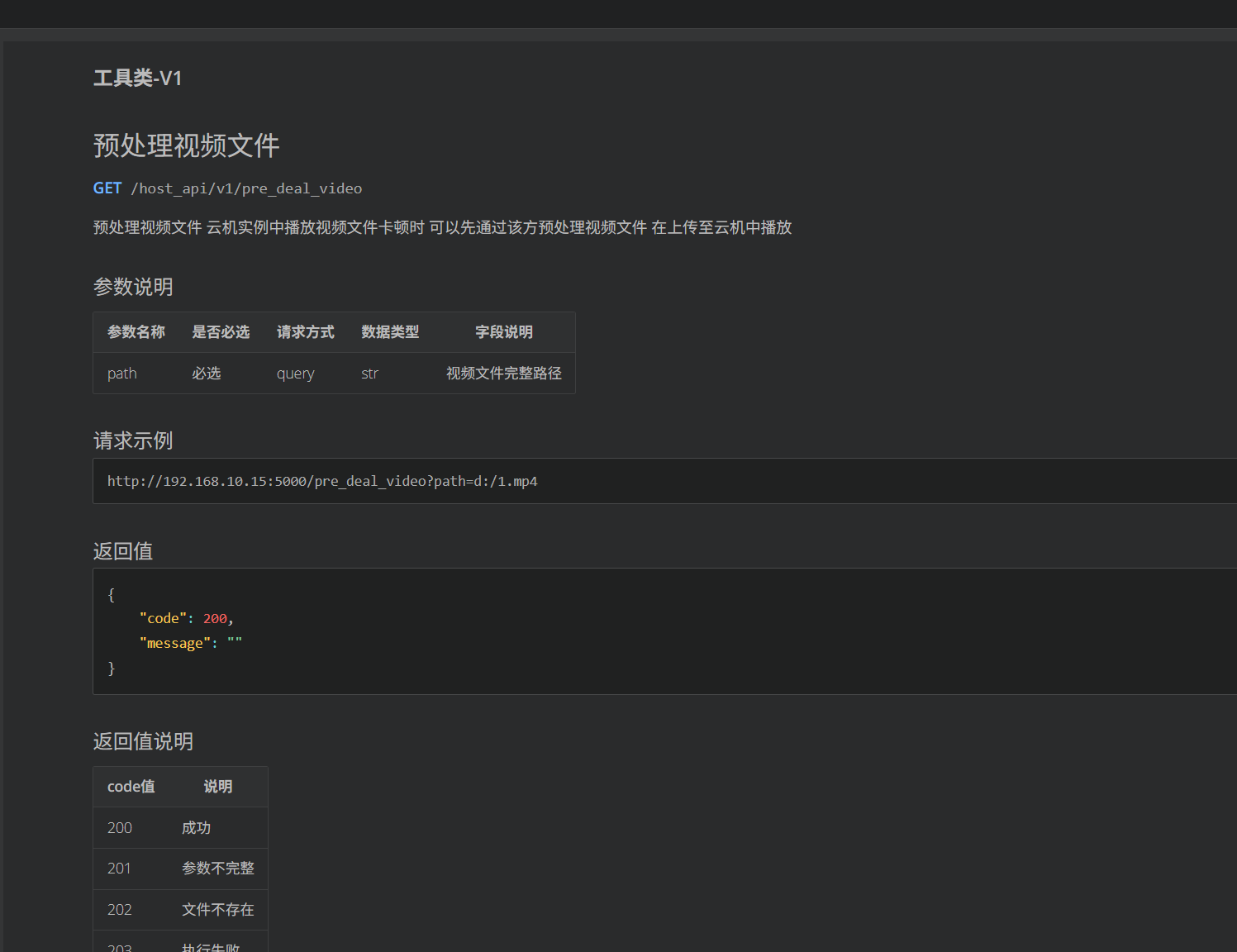
Task: Click the path parameter name in the table
Action: 121,373
